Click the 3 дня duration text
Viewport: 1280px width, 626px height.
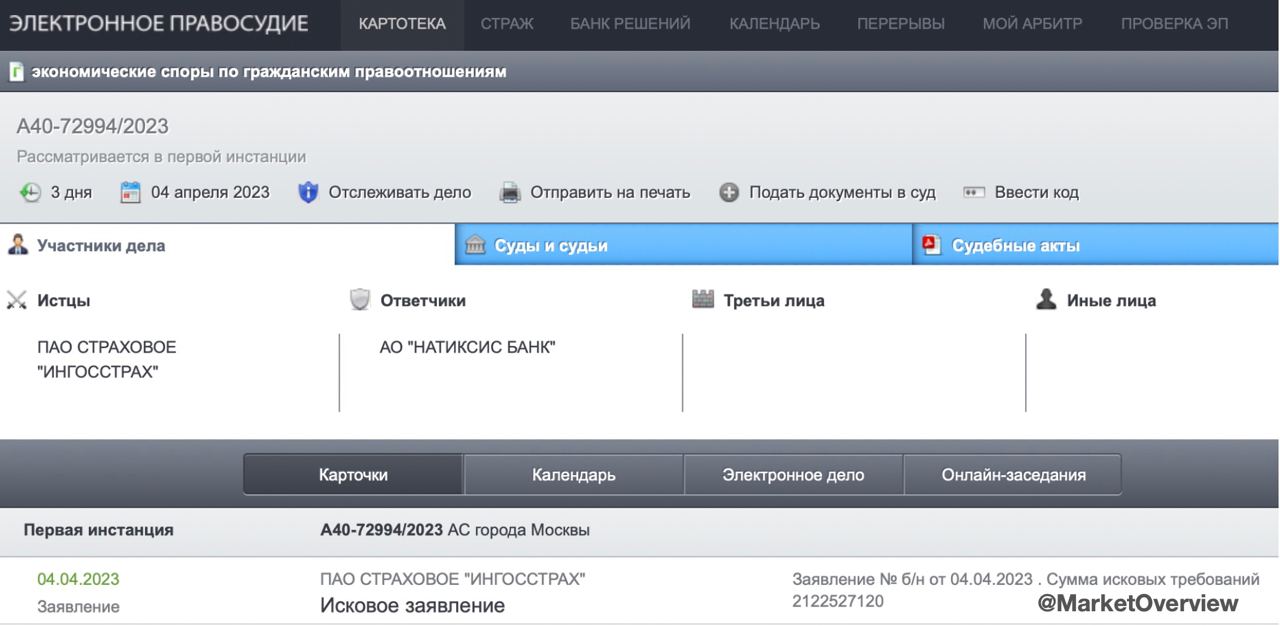[x=71, y=193]
